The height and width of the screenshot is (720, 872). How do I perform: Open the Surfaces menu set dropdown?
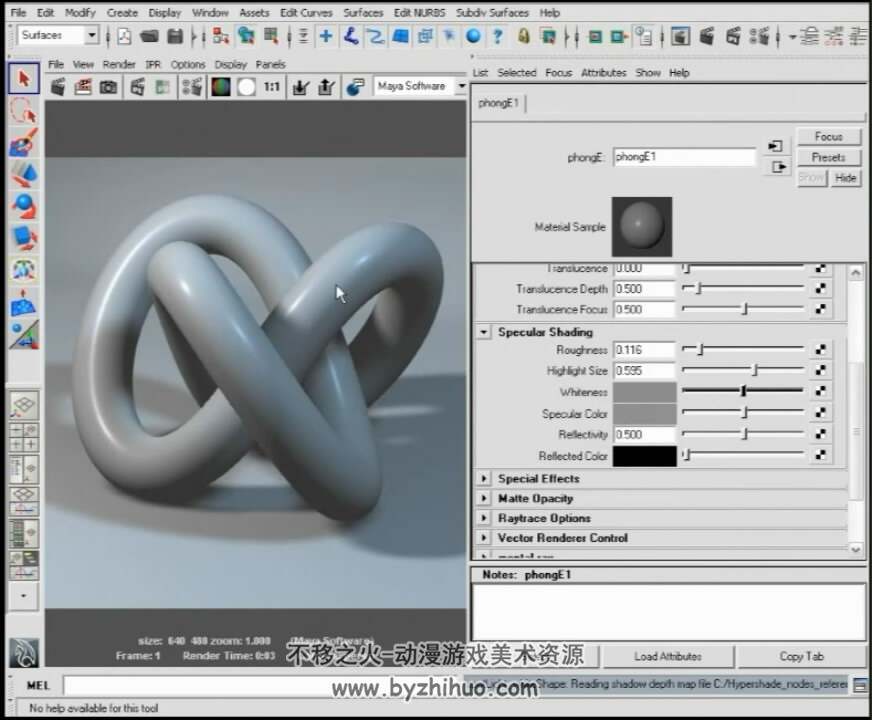(x=92, y=36)
